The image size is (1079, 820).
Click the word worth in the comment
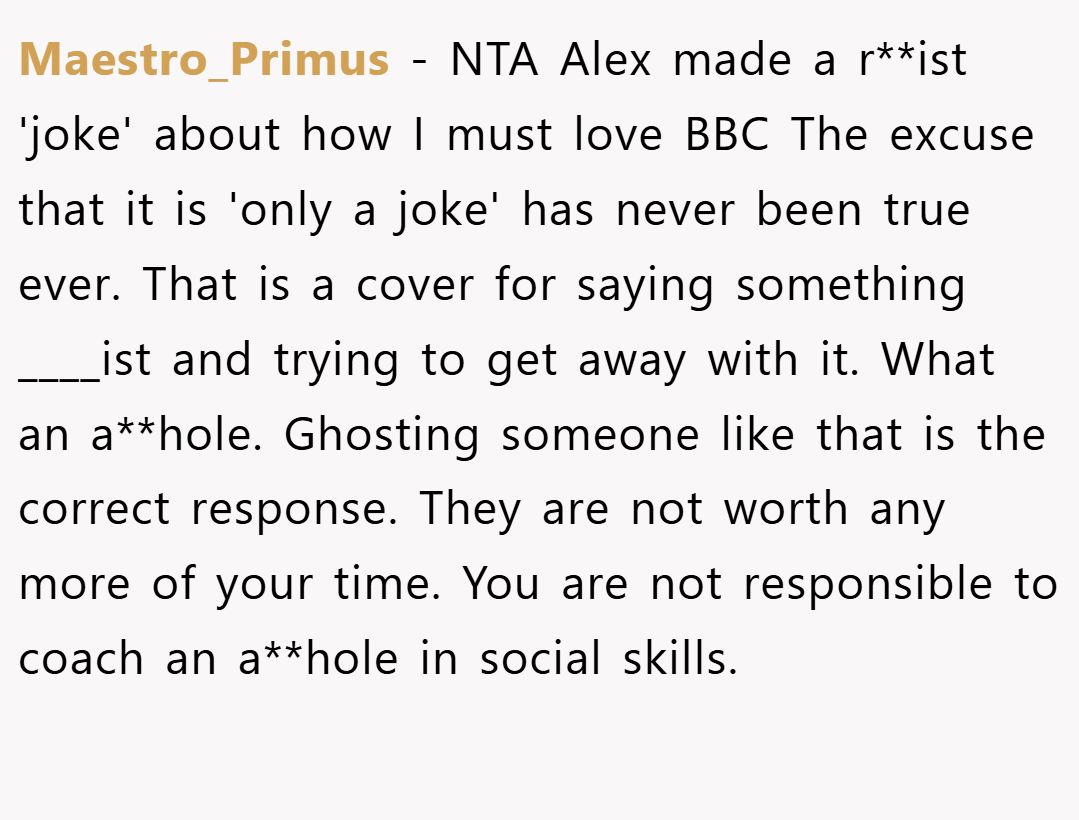(x=786, y=510)
